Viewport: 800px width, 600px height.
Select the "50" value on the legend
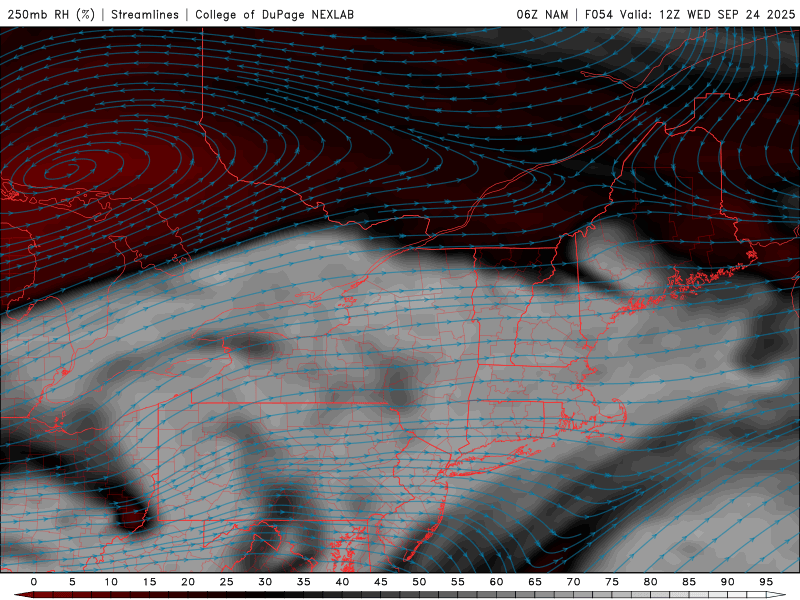pos(419,582)
